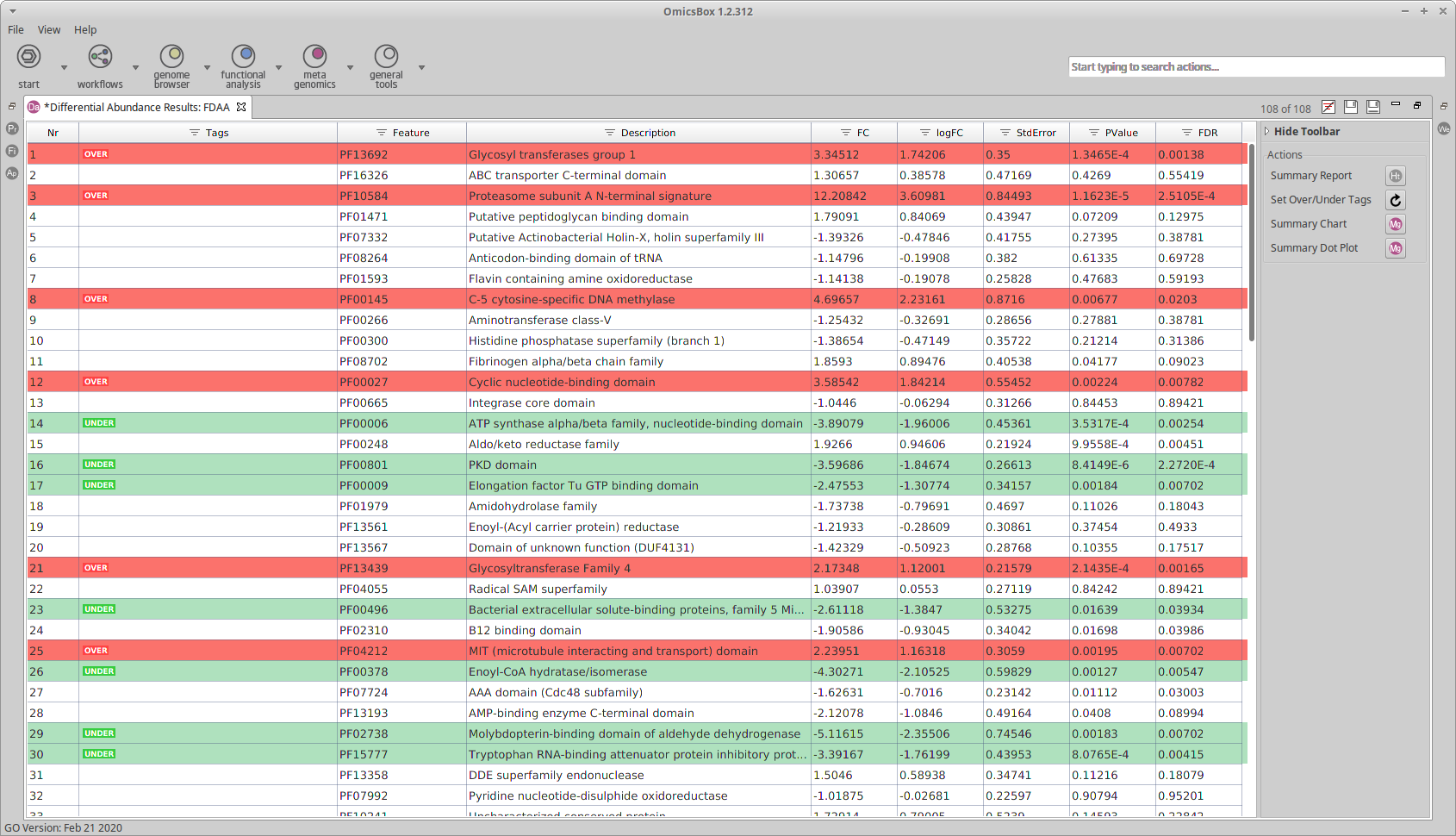The width and height of the screenshot is (1456, 836).
Task: Click the genome browser icon
Action: tap(171, 57)
